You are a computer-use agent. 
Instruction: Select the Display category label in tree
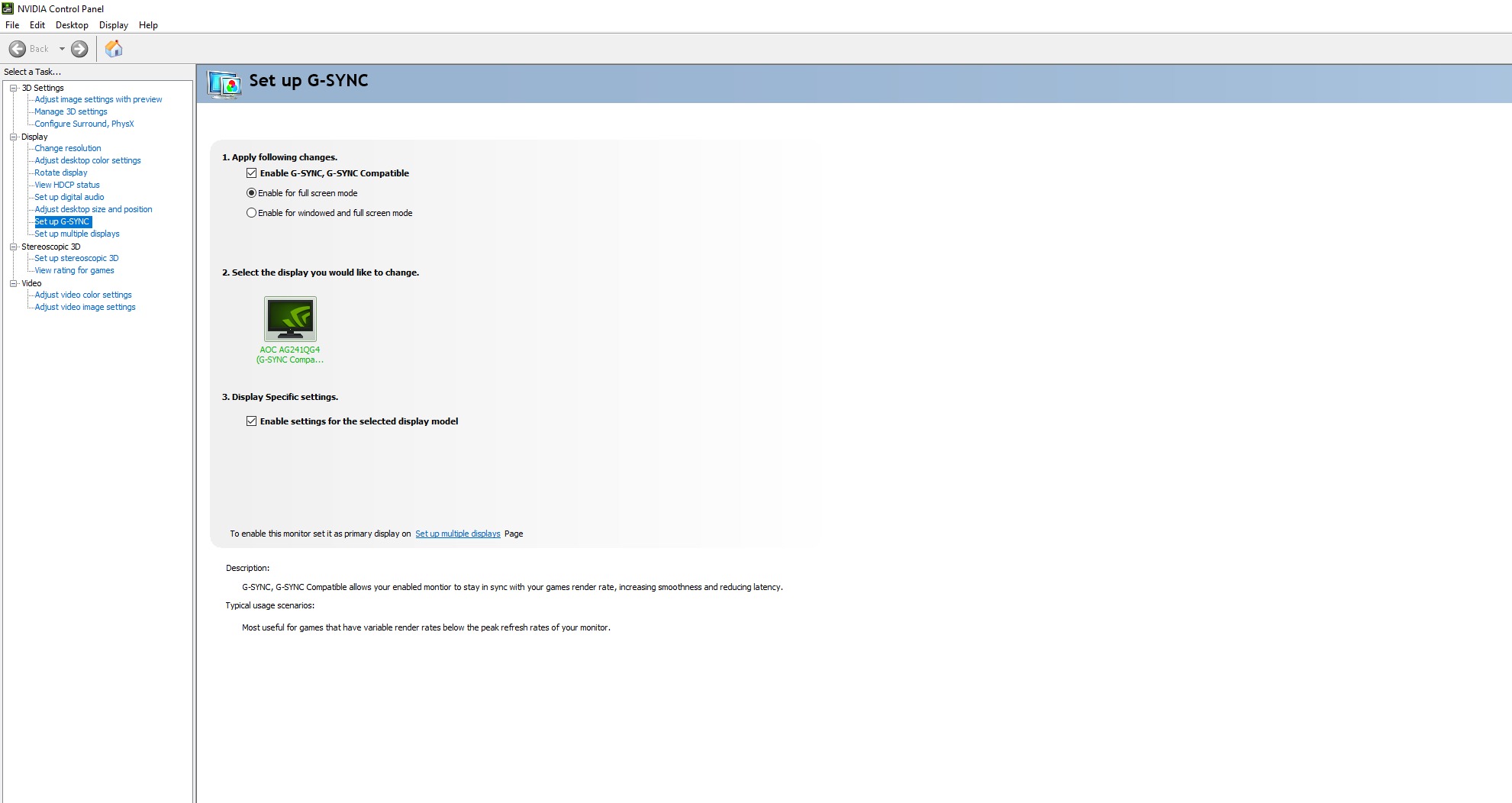click(x=34, y=137)
